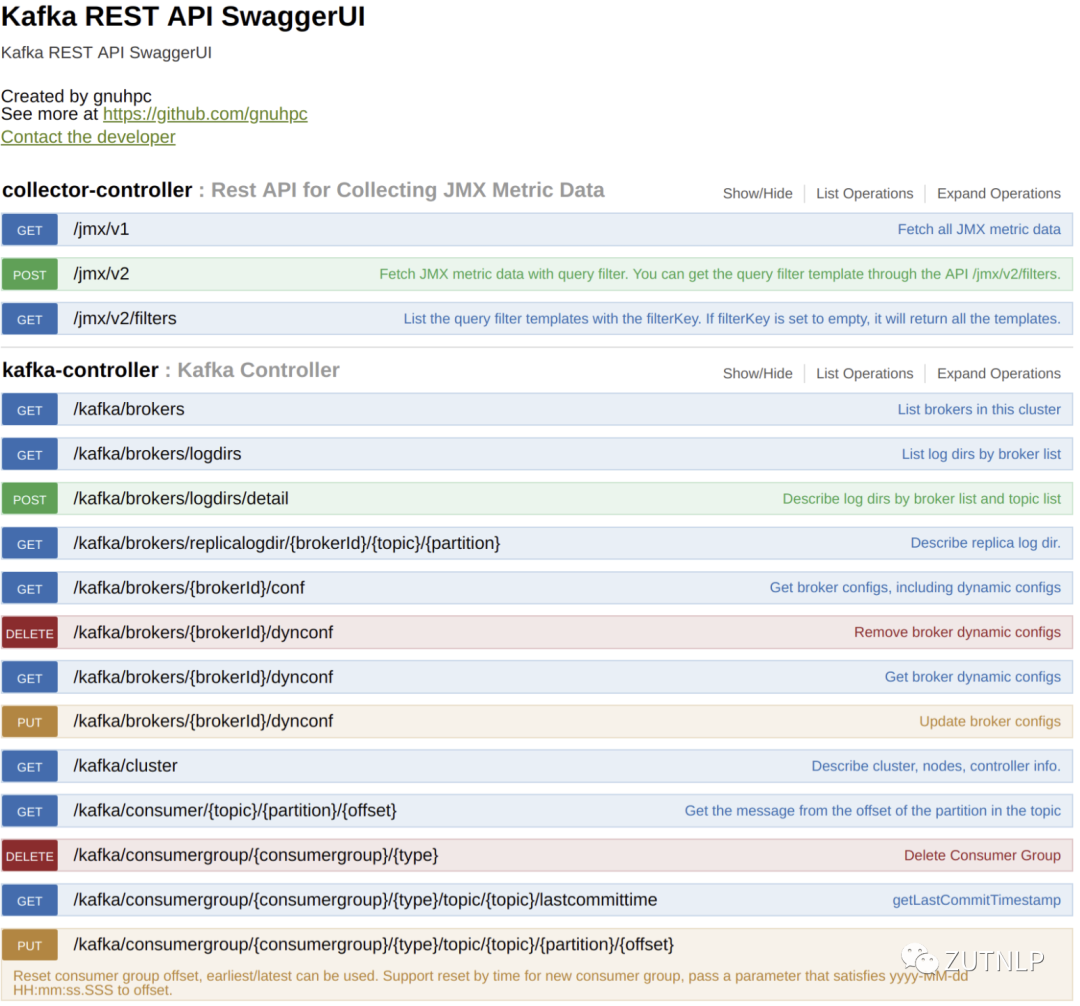
Task: Click Expand Operations for collector-controller
Action: click(999, 193)
